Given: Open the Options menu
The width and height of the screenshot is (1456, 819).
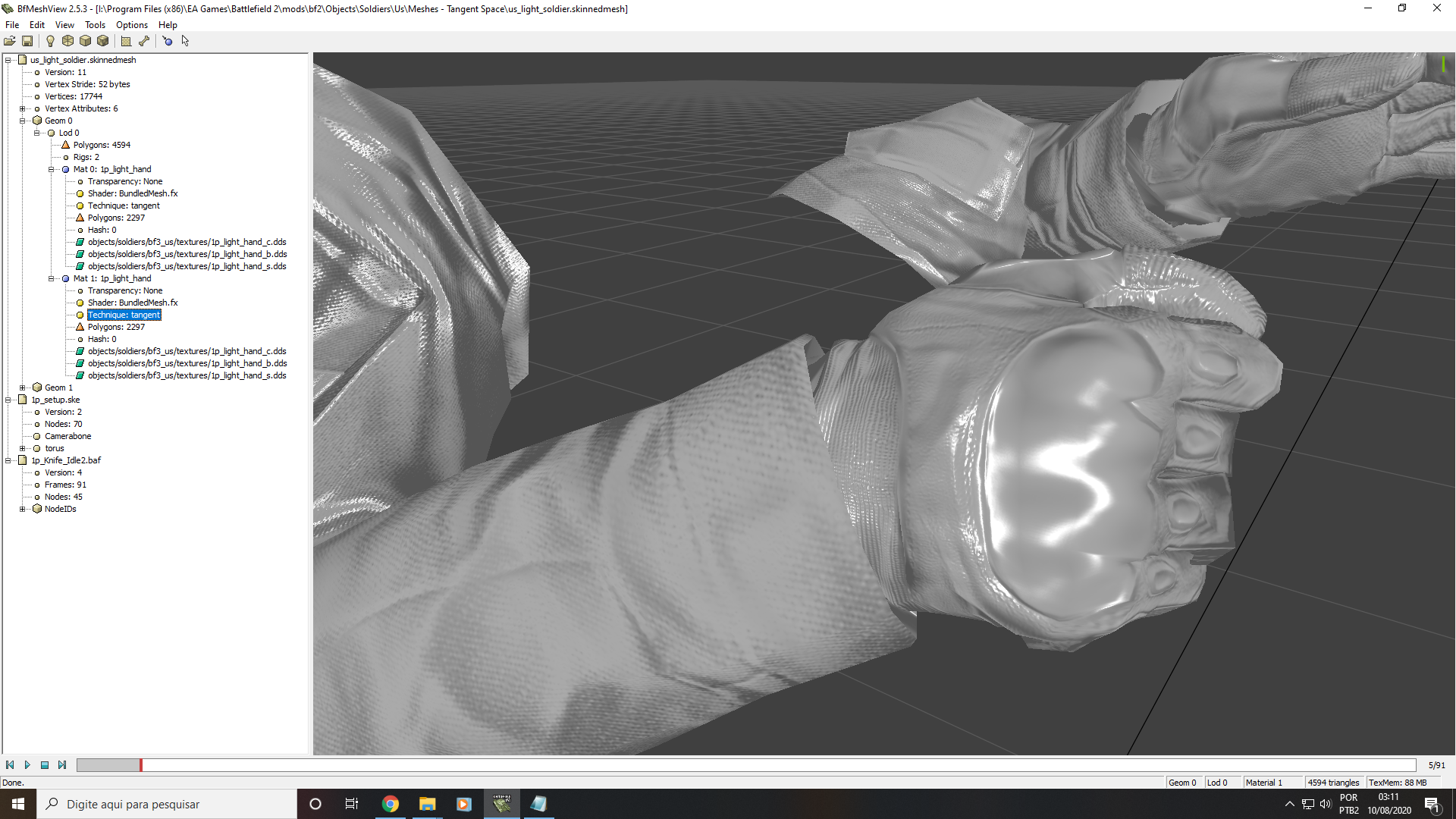Looking at the screenshot, I should [132, 25].
